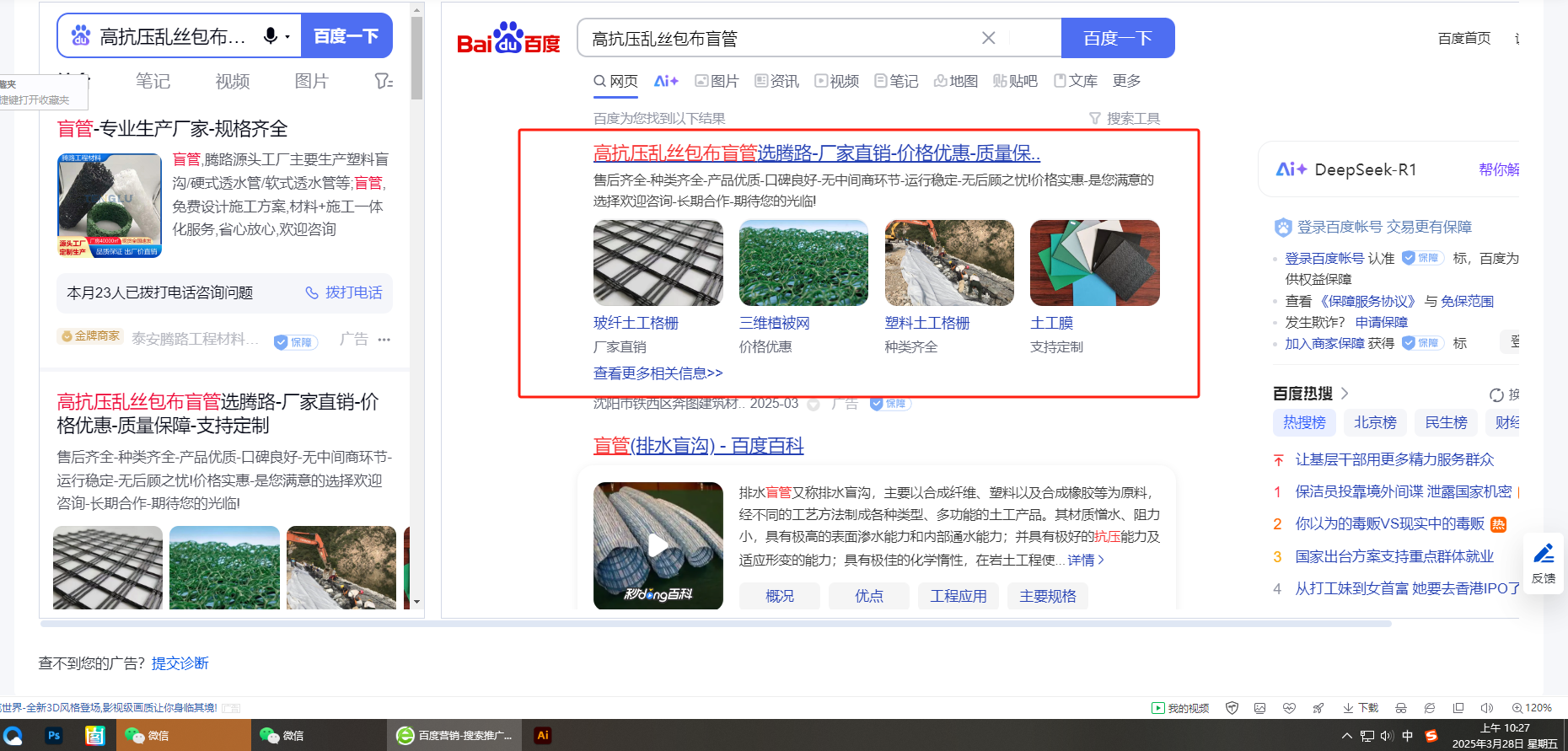Click the 百度一下 button in desktop results

[x=1118, y=38]
